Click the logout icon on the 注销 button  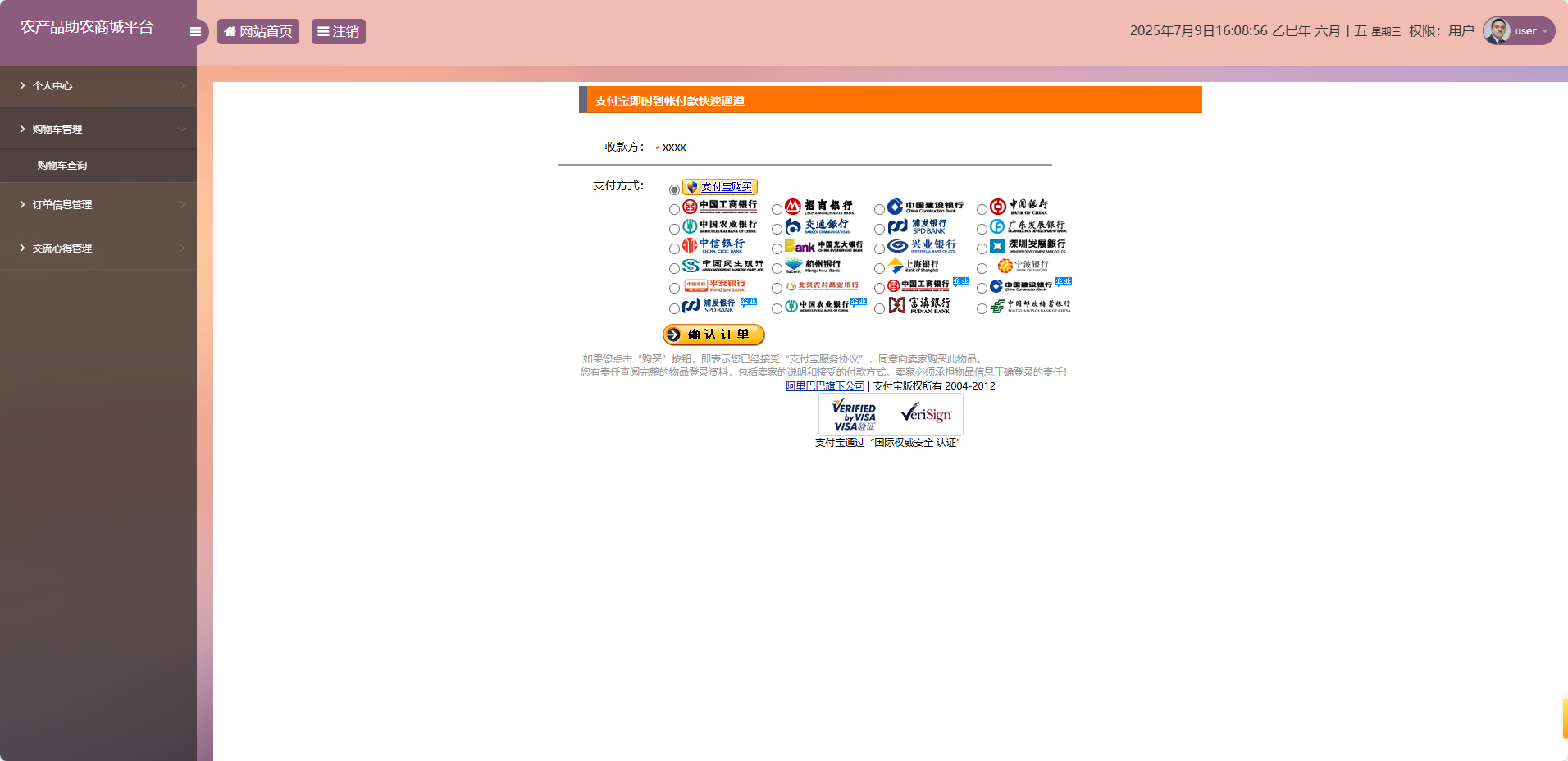click(x=322, y=31)
